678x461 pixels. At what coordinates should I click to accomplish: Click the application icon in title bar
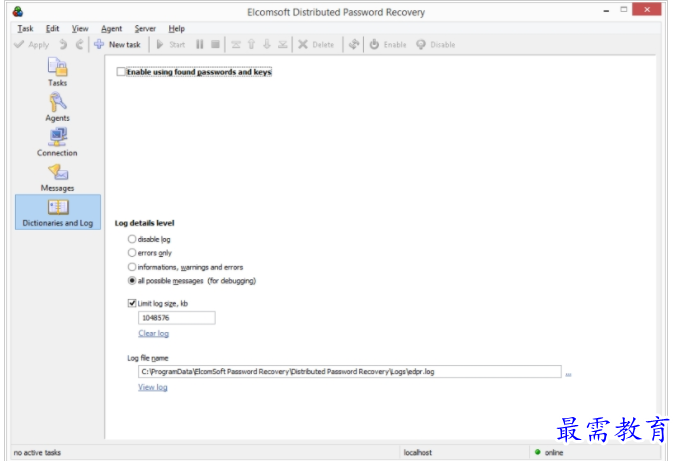[18, 12]
